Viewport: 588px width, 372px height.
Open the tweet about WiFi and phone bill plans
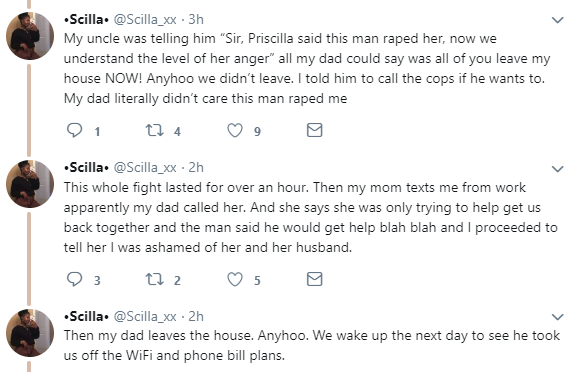(312, 345)
